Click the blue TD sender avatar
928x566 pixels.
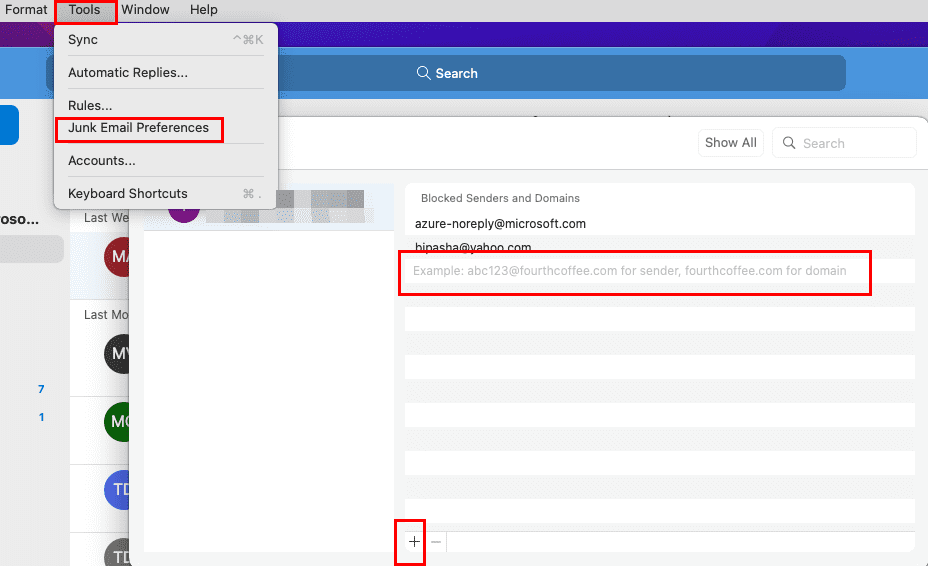pyautogui.click(x=118, y=489)
